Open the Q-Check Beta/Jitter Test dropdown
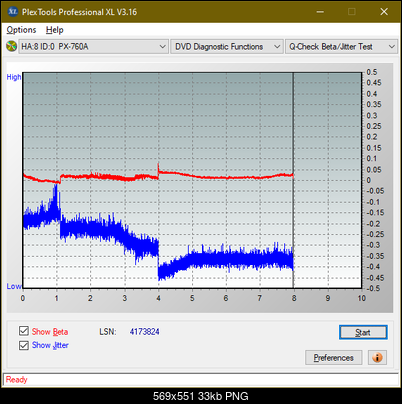402x404 pixels. tap(341, 47)
